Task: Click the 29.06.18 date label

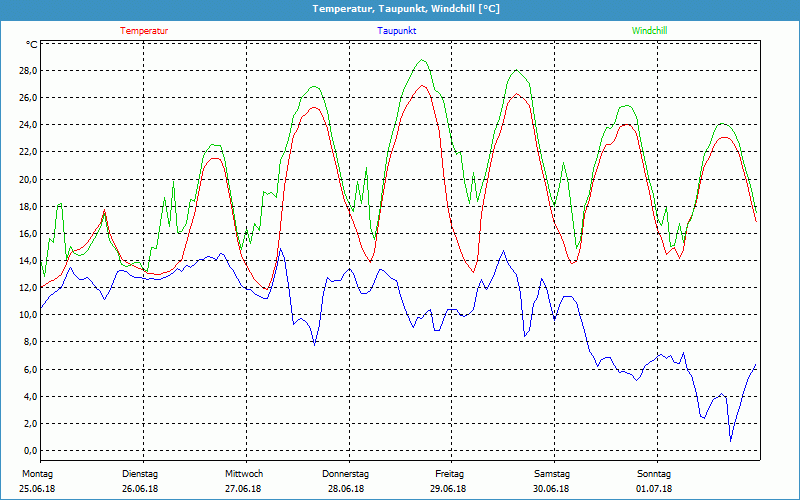Action: point(447,489)
